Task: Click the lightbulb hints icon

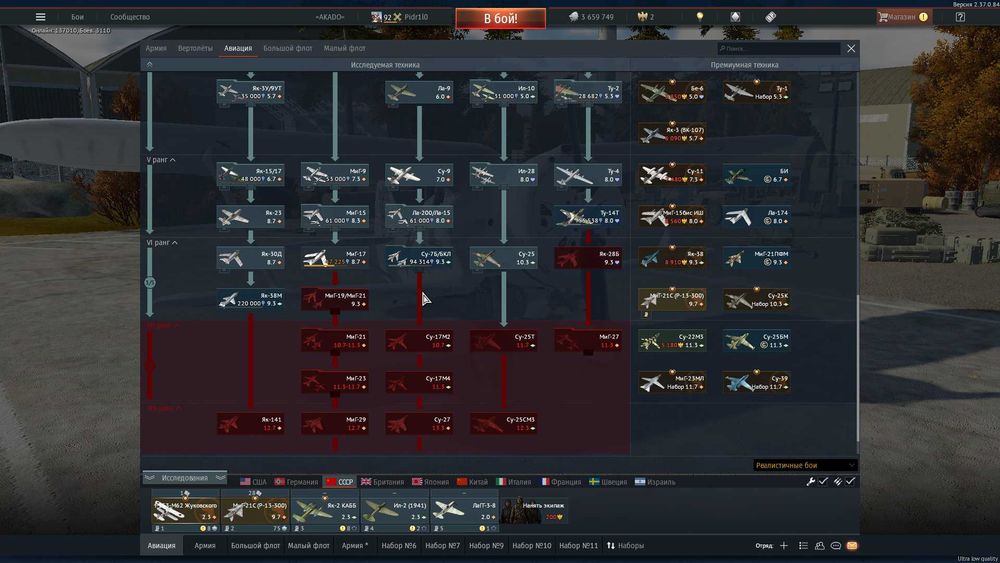Action: tap(700, 17)
